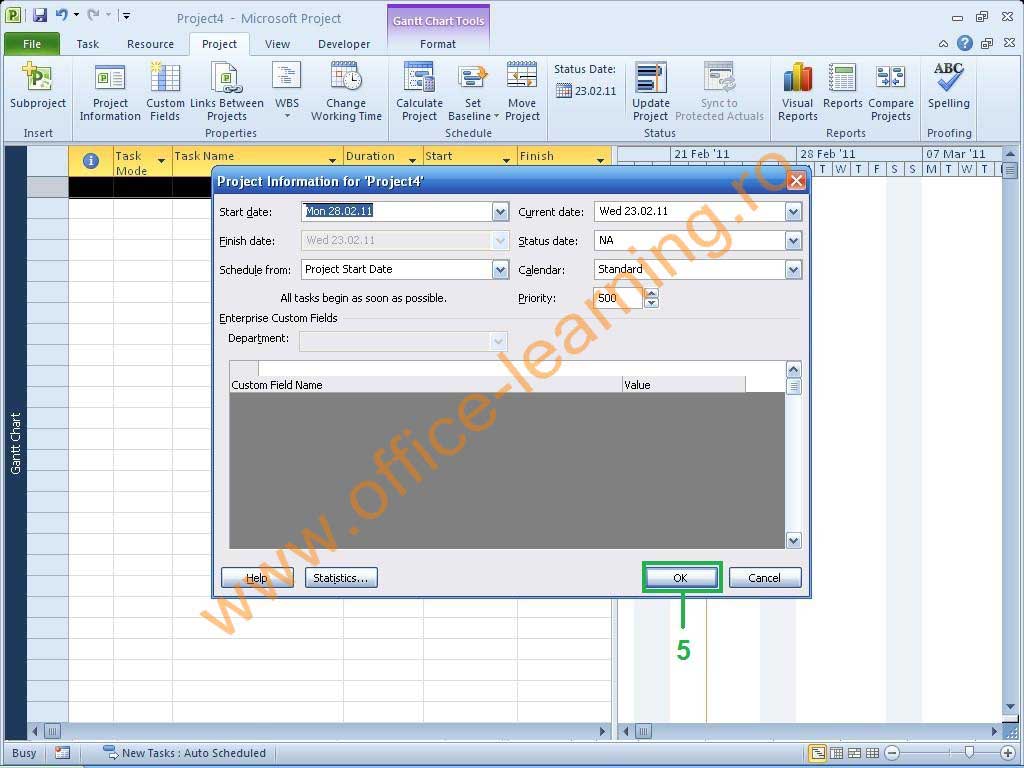This screenshot has width=1024, height=768.
Task: Open Duration column filter arrow
Action: [412, 161]
